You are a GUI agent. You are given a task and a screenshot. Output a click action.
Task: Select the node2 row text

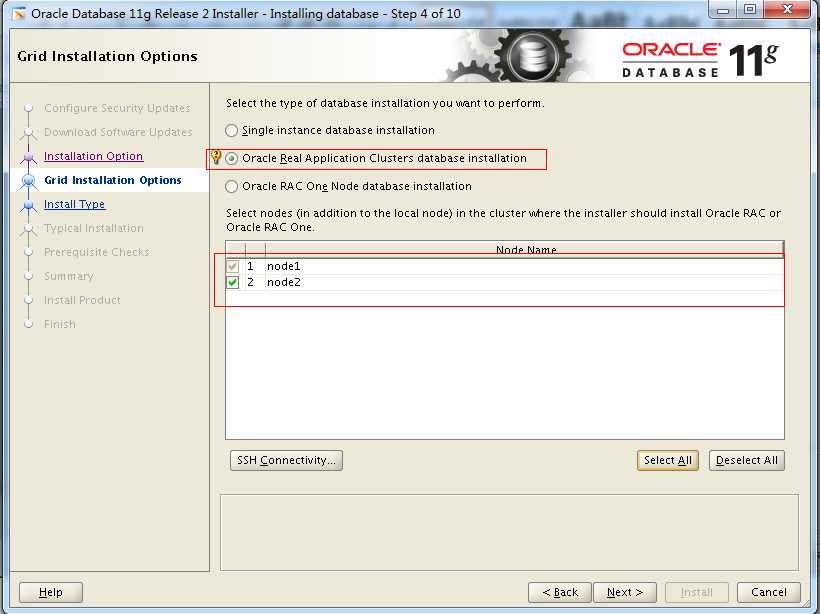(x=283, y=282)
